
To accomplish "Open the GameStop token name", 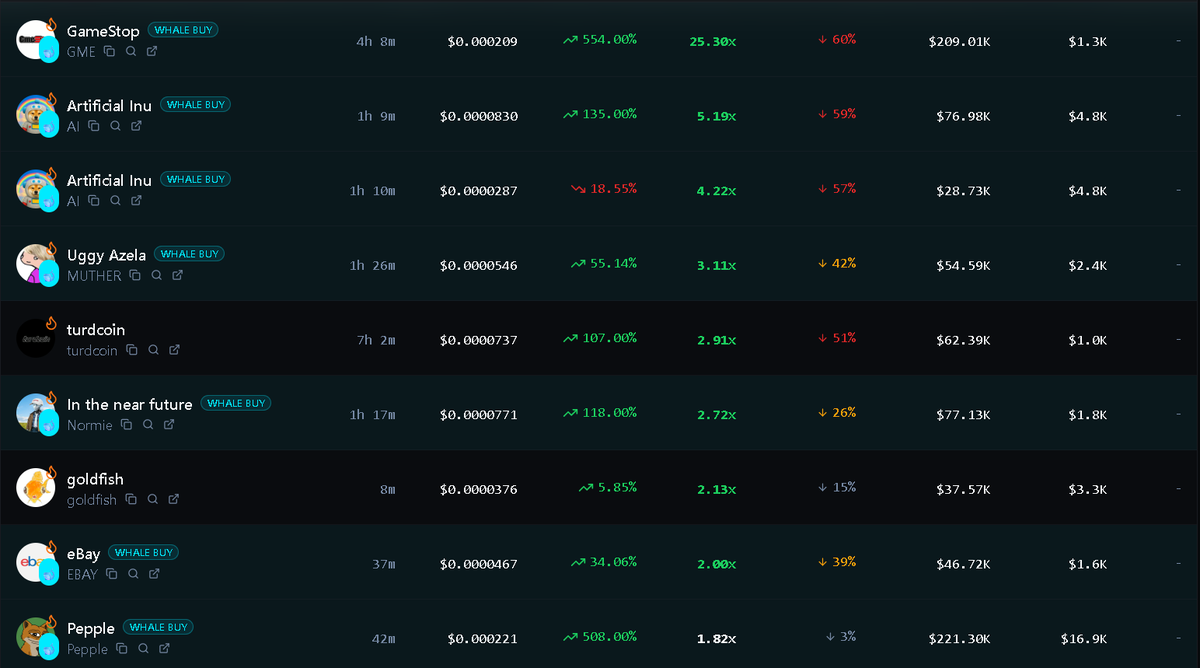I will point(103,31).
